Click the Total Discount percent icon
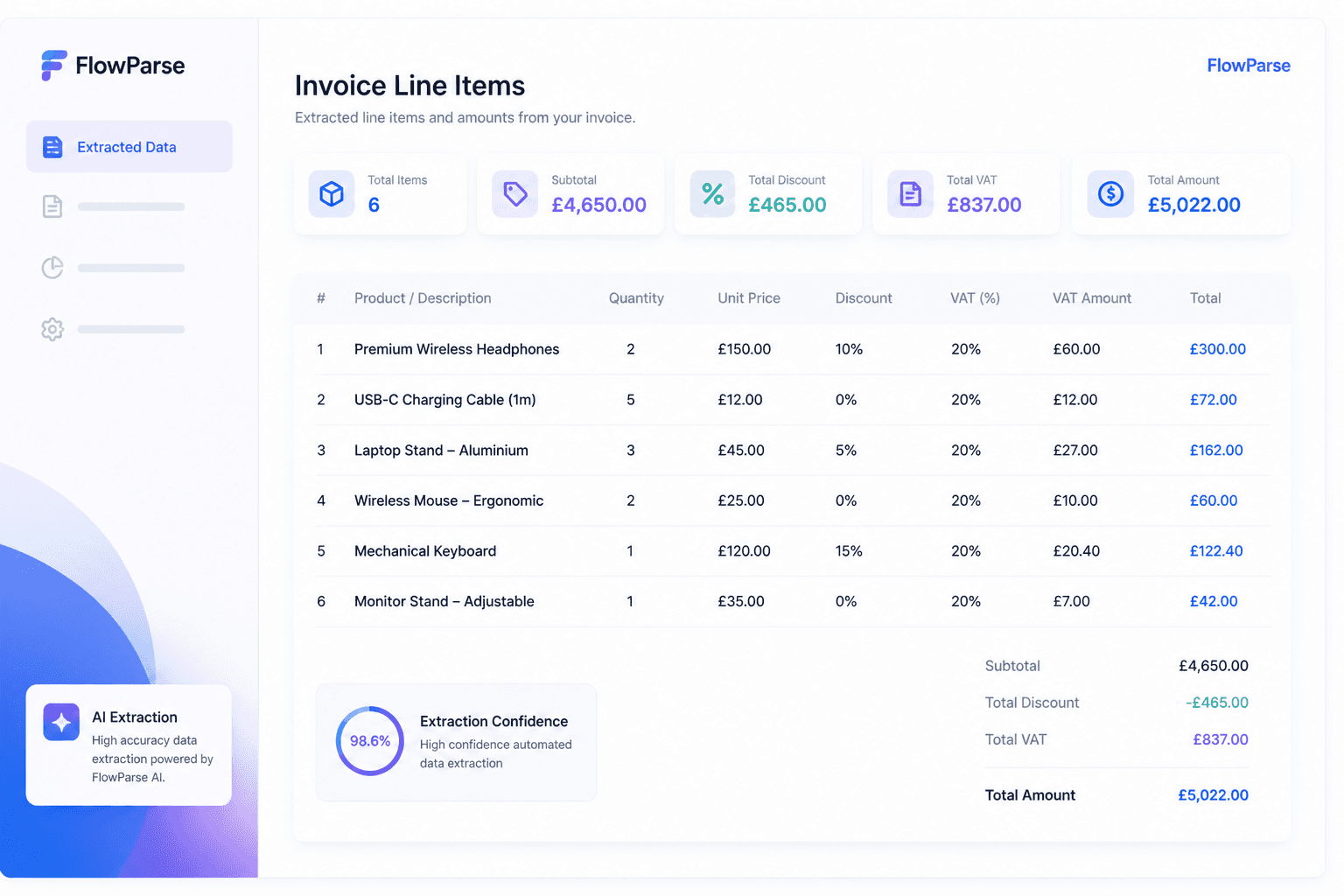This screenshot has width=1344, height=896. tap(713, 193)
